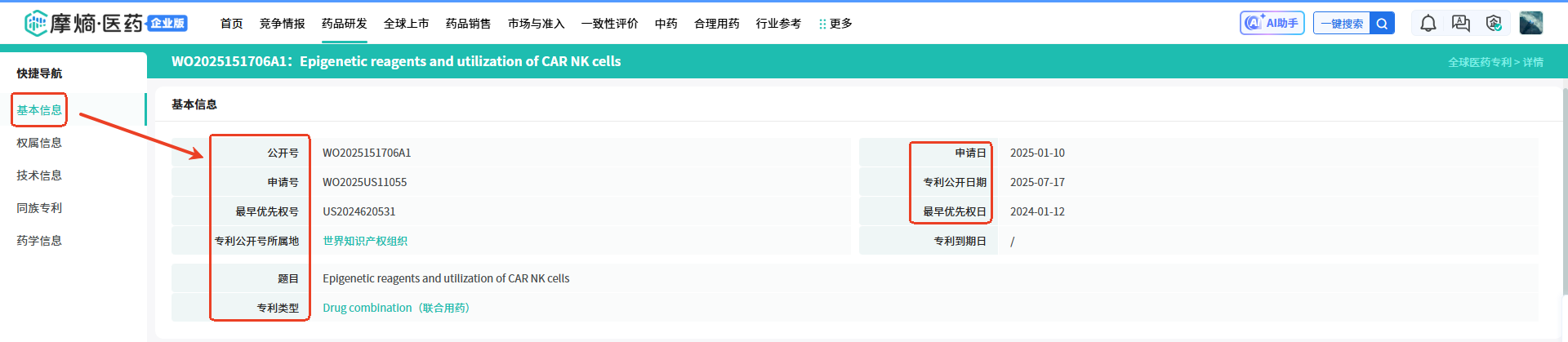This screenshot has height=342, width=1568.
Task: Jump to 同族专利 section
Action: pyautogui.click(x=39, y=208)
